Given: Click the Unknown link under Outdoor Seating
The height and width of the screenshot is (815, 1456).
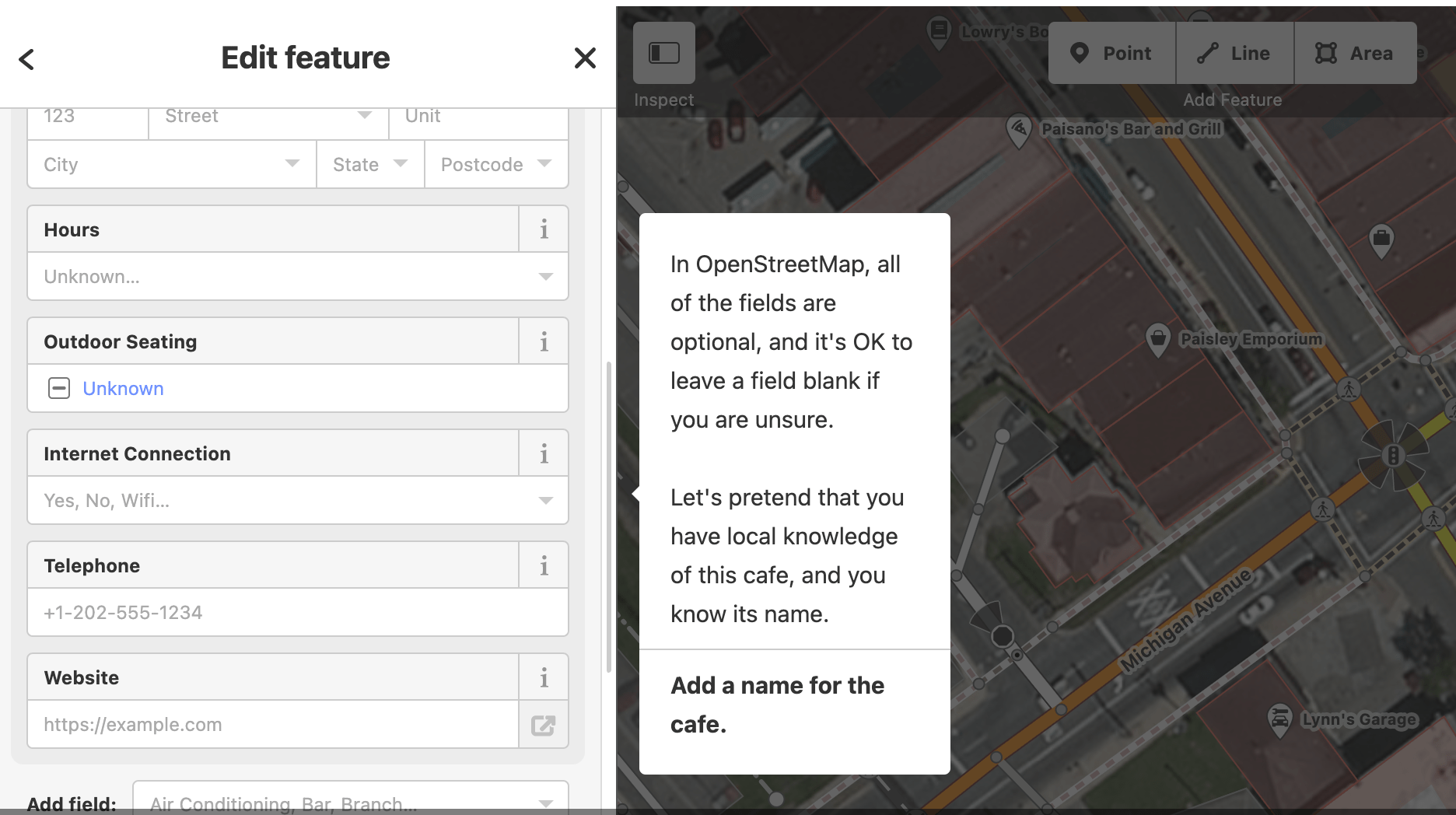Looking at the screenshot, I should click(123, 389).
